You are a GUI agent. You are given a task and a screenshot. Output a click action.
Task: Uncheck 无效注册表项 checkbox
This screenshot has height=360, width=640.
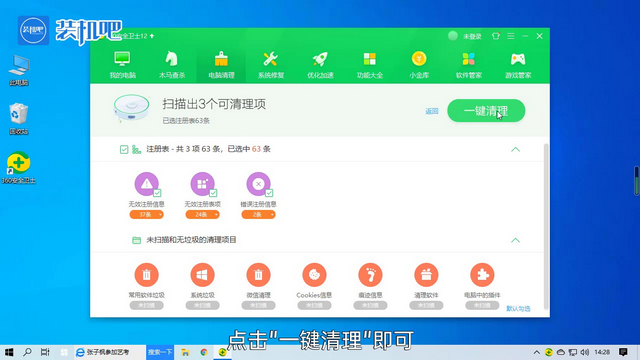(x=213, y=193)
